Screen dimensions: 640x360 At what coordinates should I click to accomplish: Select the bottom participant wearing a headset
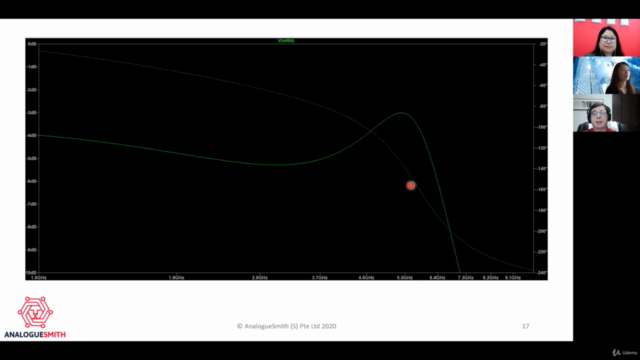click(607, 113)
